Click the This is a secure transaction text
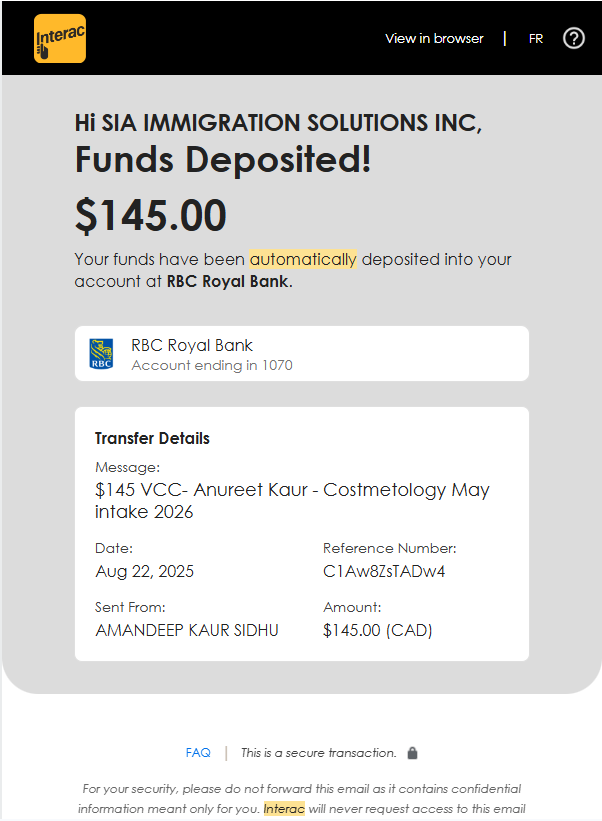602x821 pixels. (x=318, y=753)
